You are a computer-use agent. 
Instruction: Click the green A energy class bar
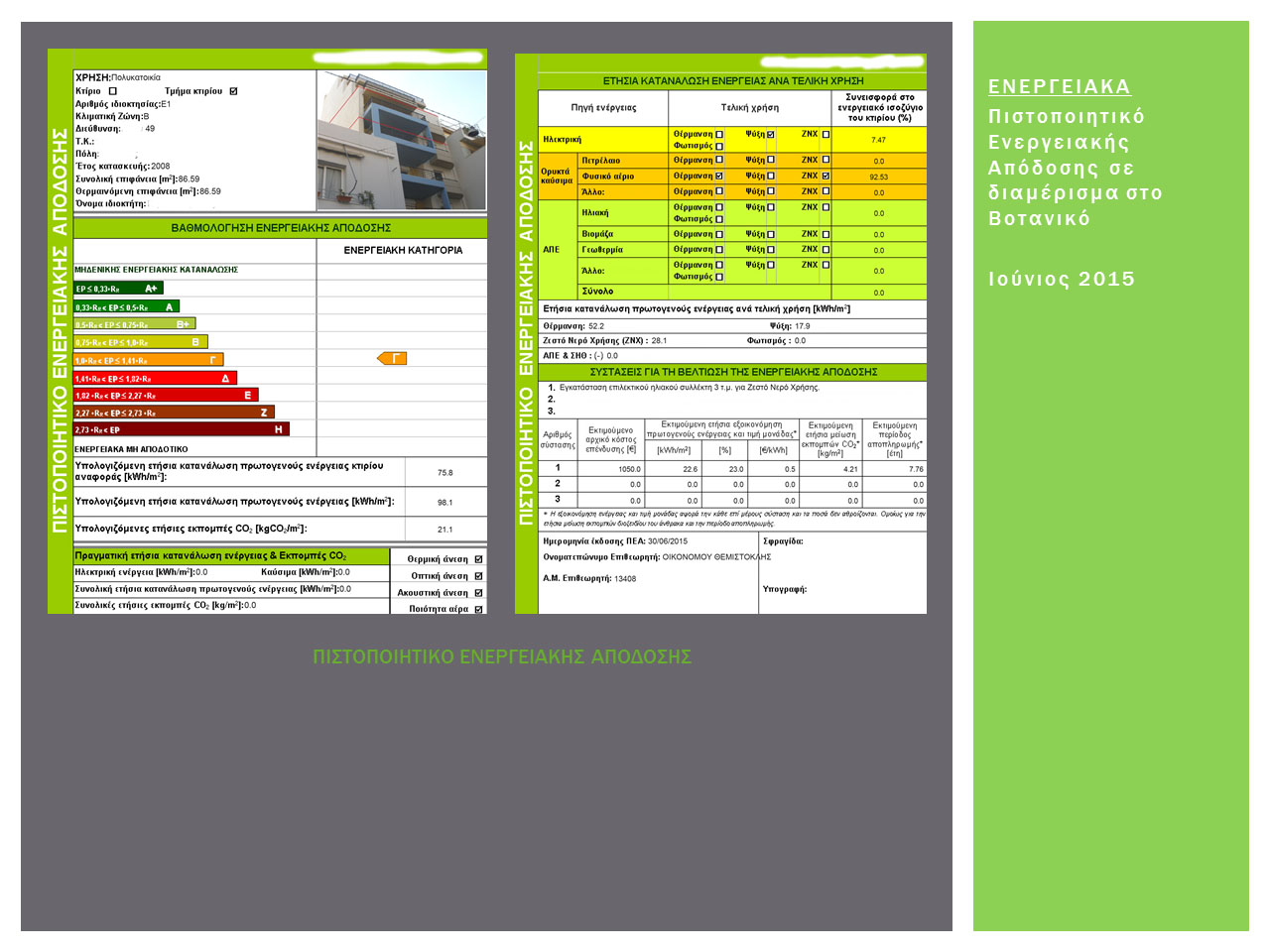(126, 307)
